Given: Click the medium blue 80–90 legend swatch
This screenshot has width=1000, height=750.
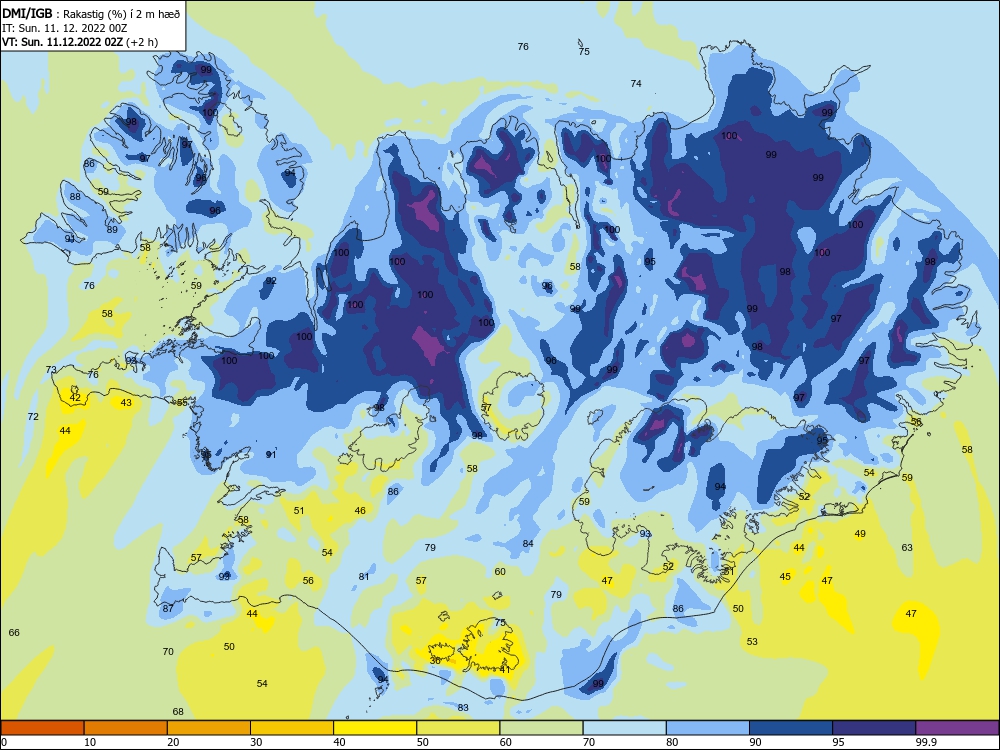Looking at the screenshot, I should 707,728.
